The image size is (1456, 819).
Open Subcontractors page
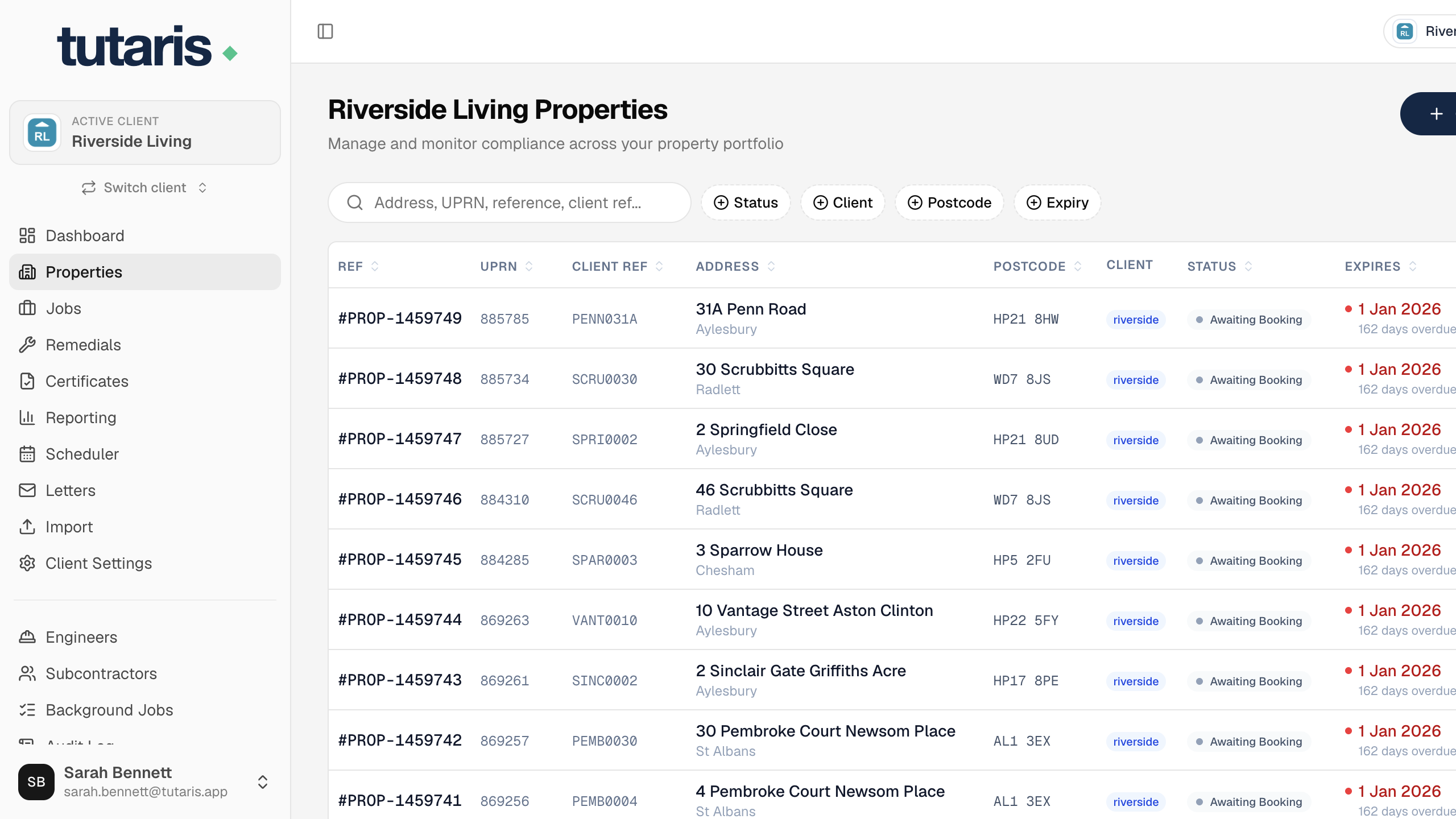145,673
